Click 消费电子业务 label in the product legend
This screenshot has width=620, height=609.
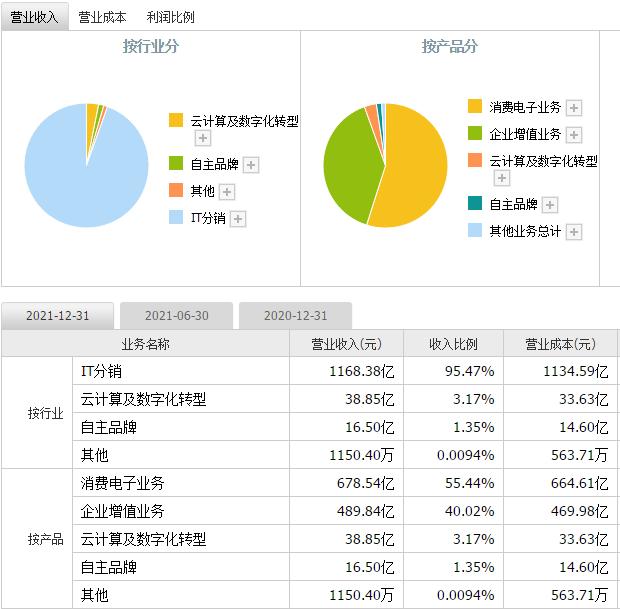point(525,107)
